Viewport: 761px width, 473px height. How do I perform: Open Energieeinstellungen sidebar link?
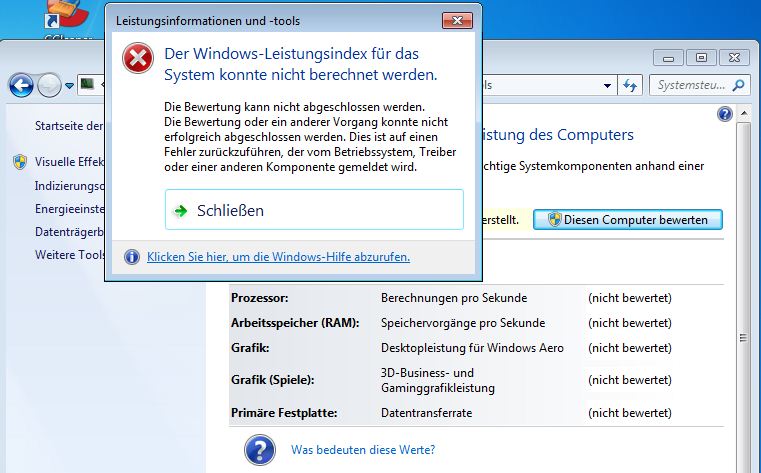(x=69, y=209)
